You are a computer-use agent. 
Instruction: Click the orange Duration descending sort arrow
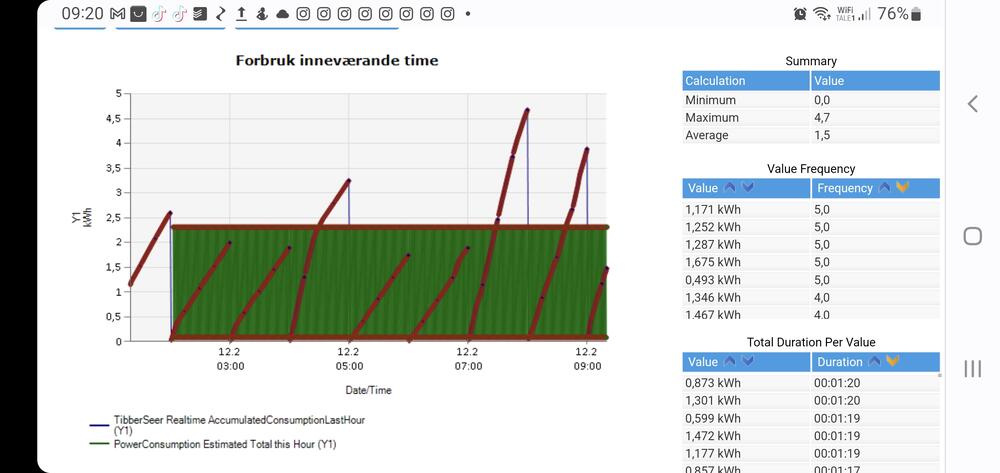[893, 361]
